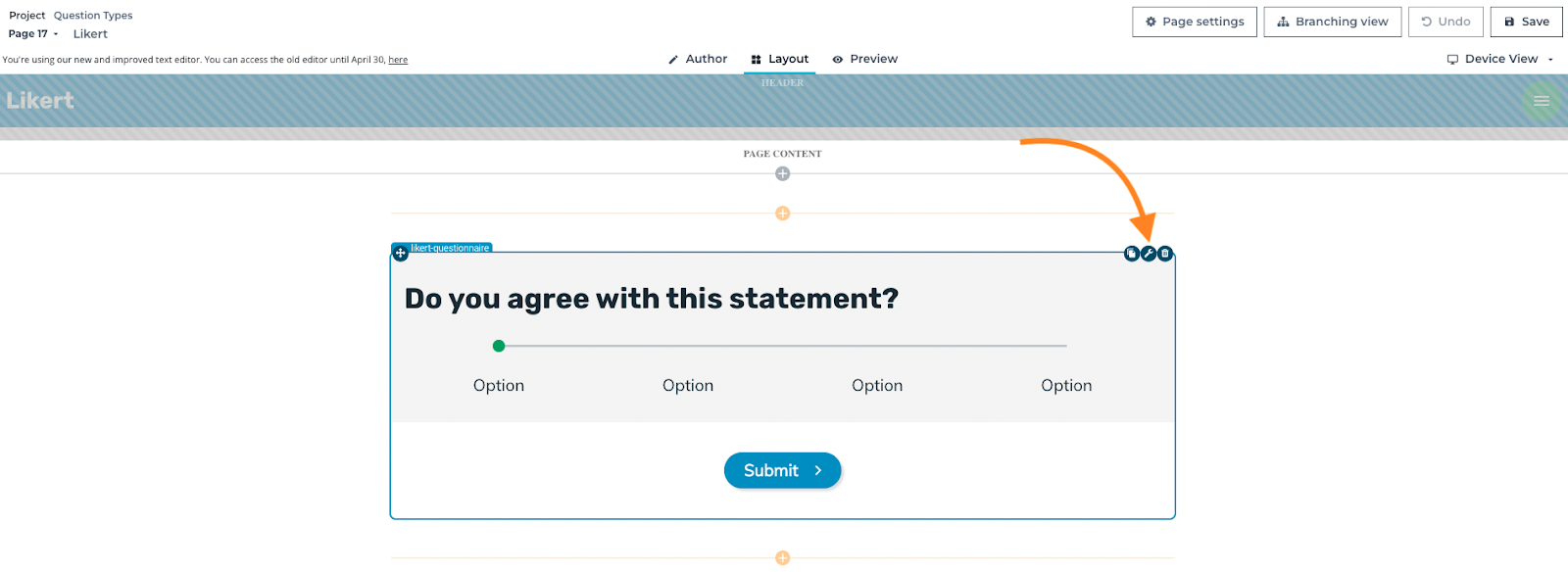Add a component above the Likert block
Image resolution: width=1568 pixels, height=572 pixels.
(782, 214)
